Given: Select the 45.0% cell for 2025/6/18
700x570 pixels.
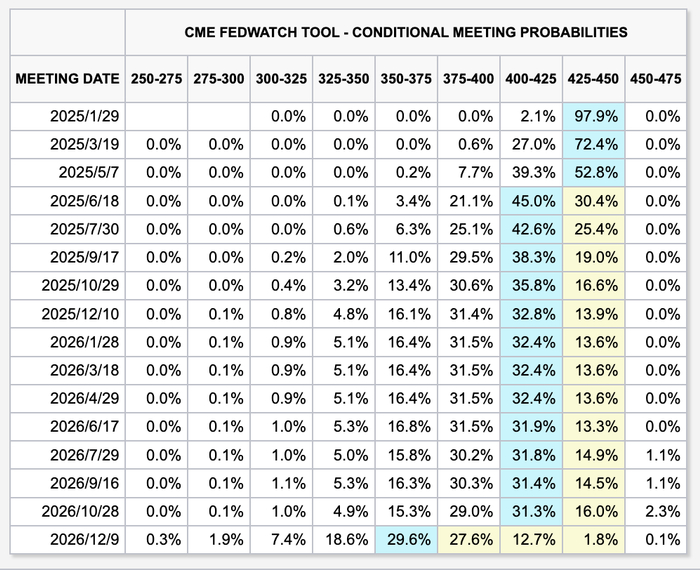Looking at the screenshot, I should tap(532, 199).
